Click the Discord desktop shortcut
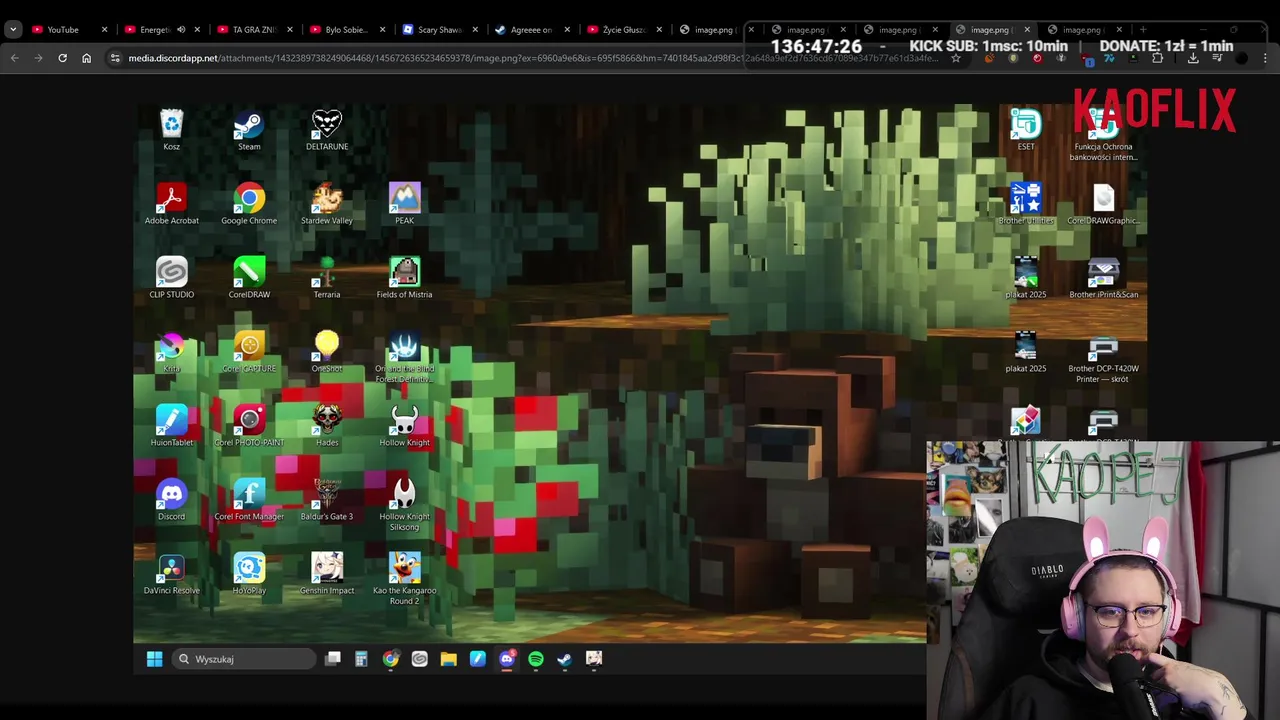Image resolution: width=1280 pixels, height=720 pixels. click(x=172, y=501)
